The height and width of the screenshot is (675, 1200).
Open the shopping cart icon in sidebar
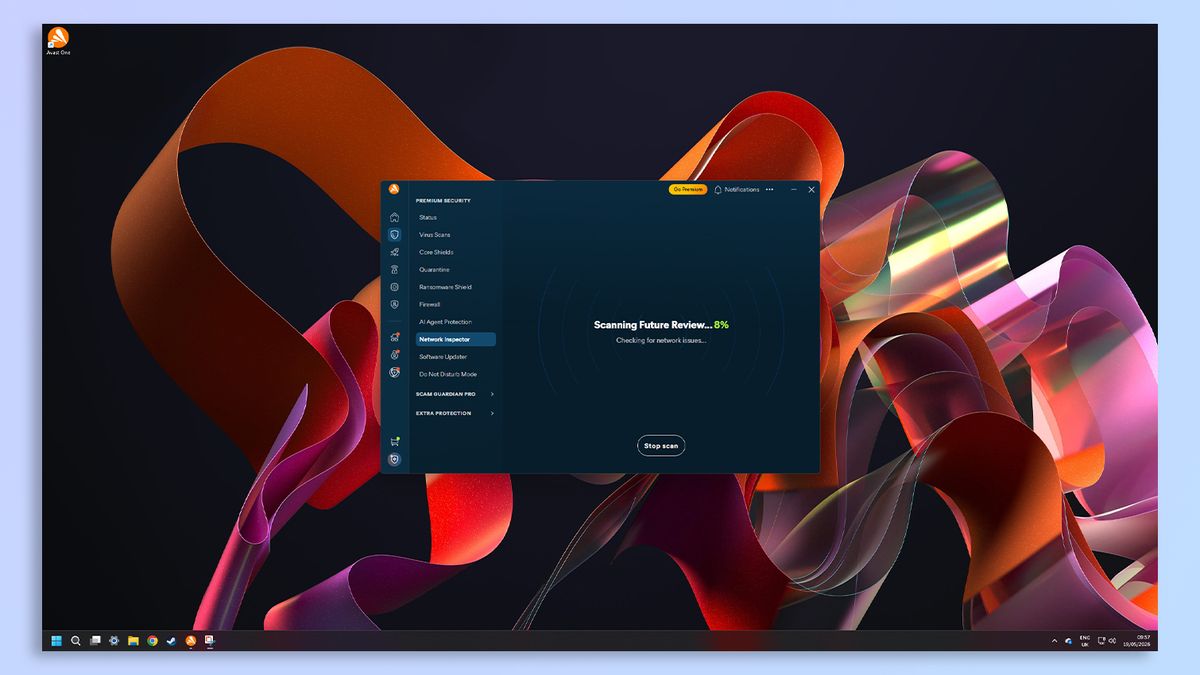coord(394,441)
